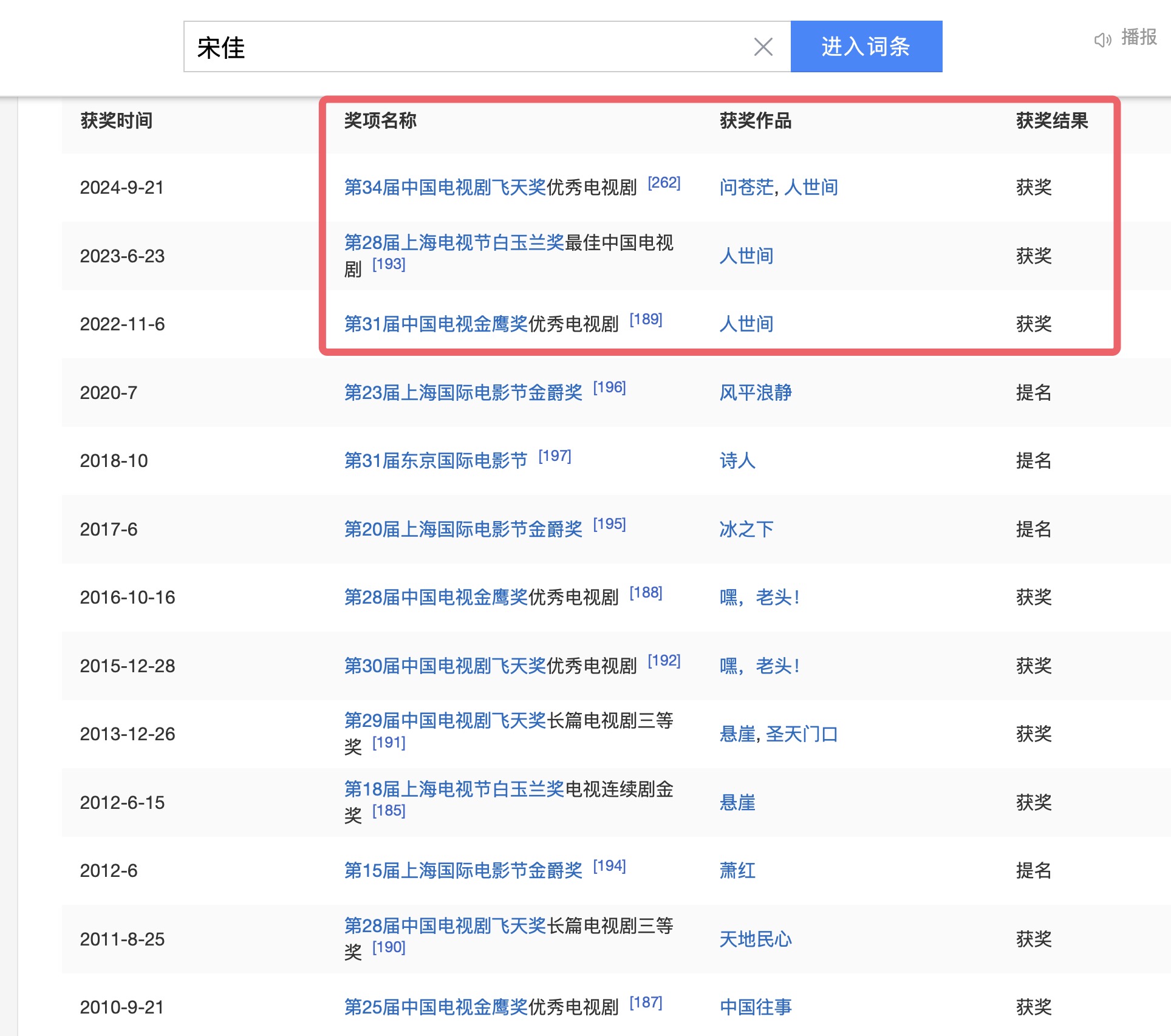
Task: Open 人世间 link in 2024-9-21 row
Action: point(811,188)
